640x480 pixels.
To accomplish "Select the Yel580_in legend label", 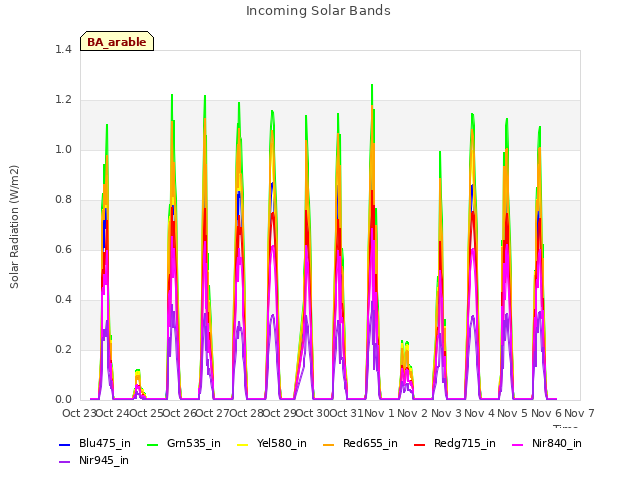I will (x=282, y=444).
